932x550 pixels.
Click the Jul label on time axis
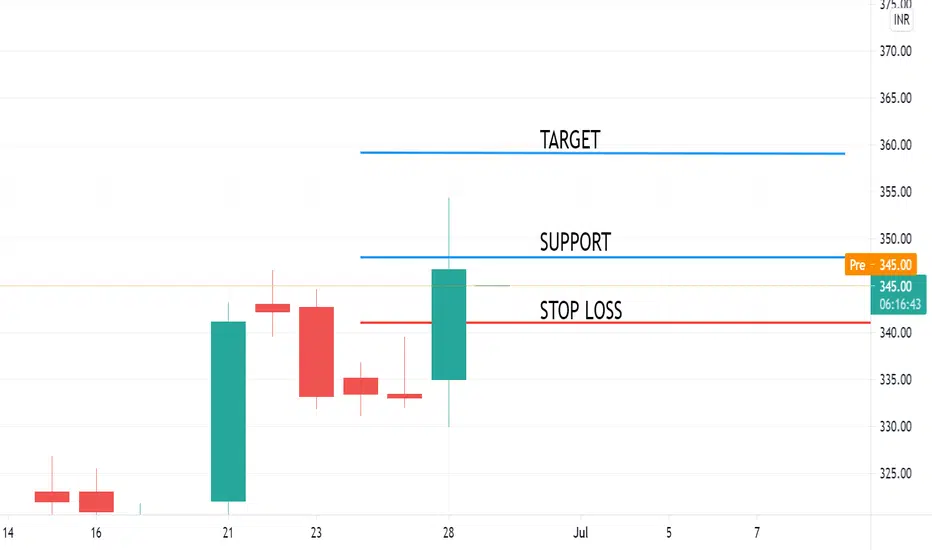581,533
